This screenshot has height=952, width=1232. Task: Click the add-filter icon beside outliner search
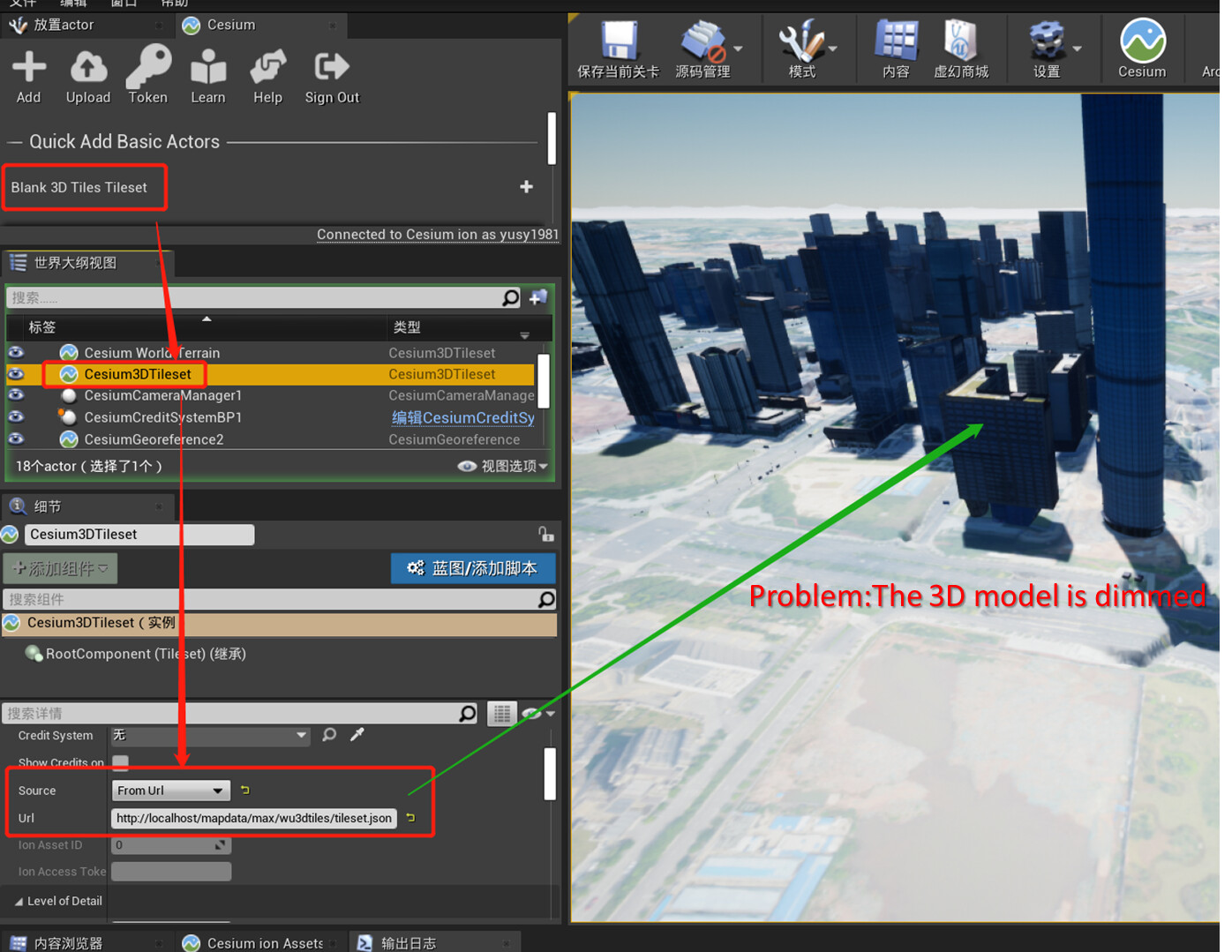(x=538, y=298)
